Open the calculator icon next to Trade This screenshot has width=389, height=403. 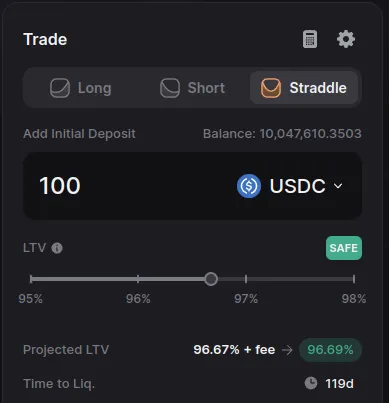point(310,39)
